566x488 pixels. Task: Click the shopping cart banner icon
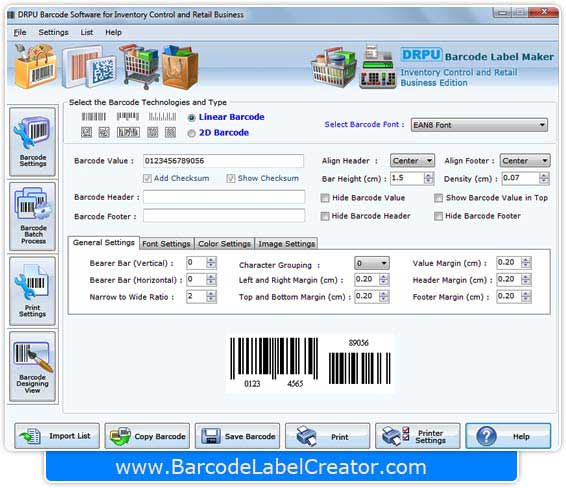[x=139, y=66]
